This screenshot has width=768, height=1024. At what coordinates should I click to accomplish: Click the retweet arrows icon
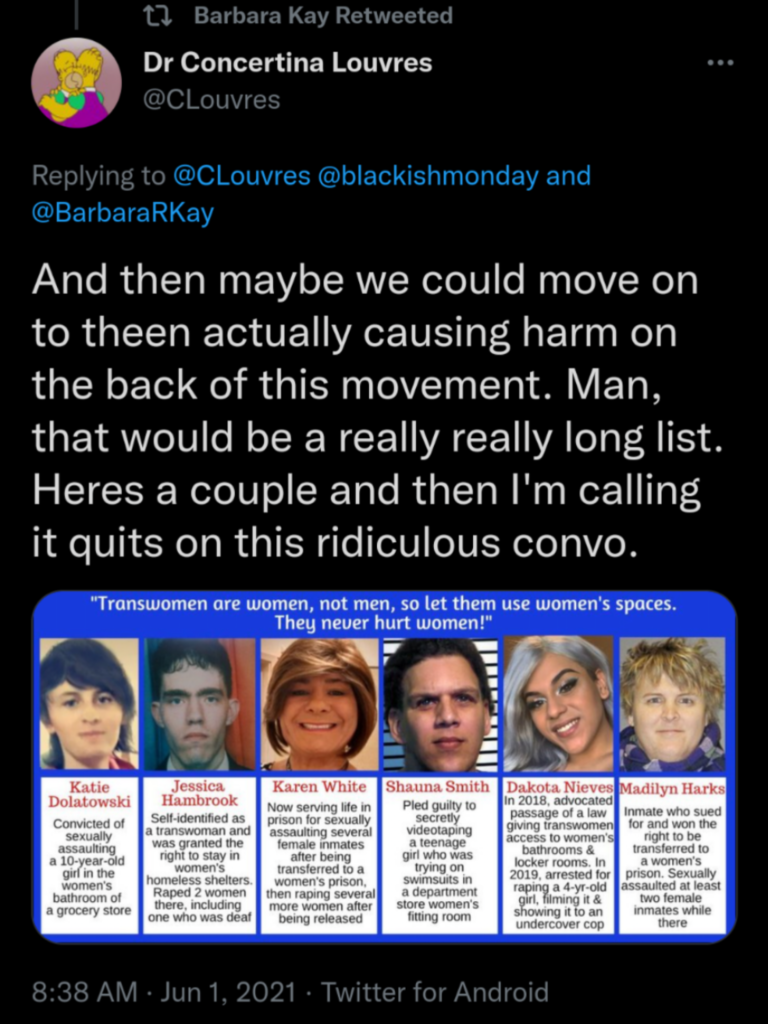157,15
